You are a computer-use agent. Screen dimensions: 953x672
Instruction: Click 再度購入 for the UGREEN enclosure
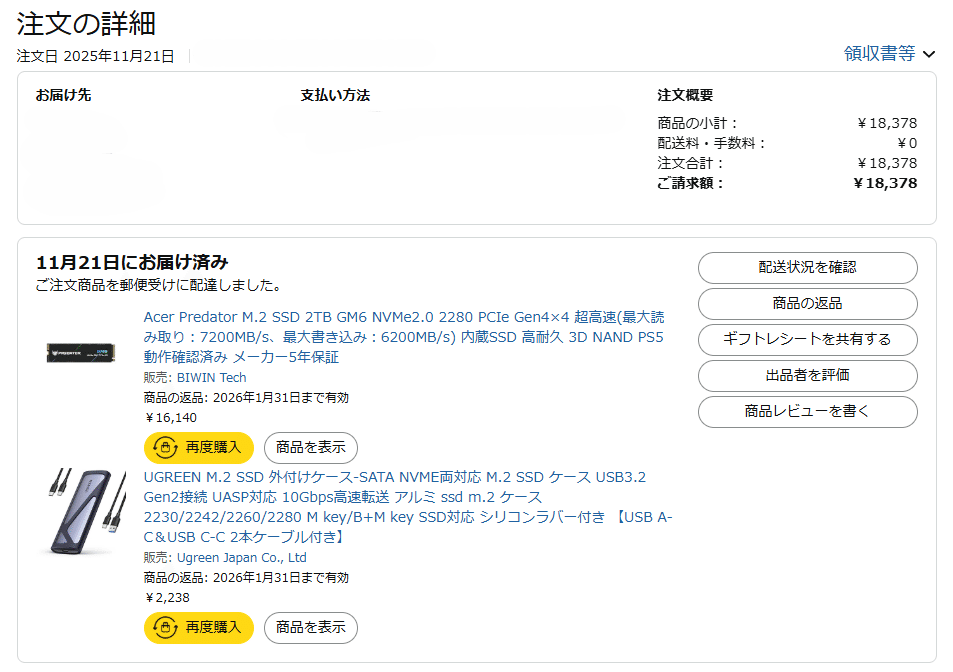[198, 628]
